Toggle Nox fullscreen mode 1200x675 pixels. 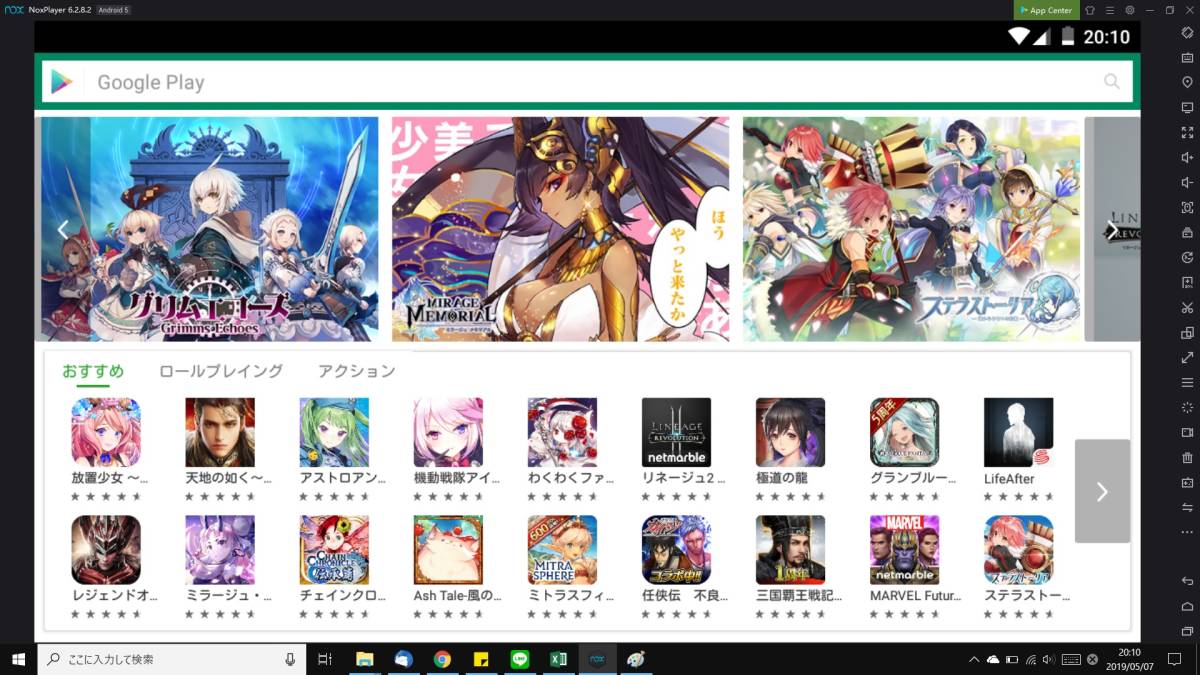click(1187, 132)
